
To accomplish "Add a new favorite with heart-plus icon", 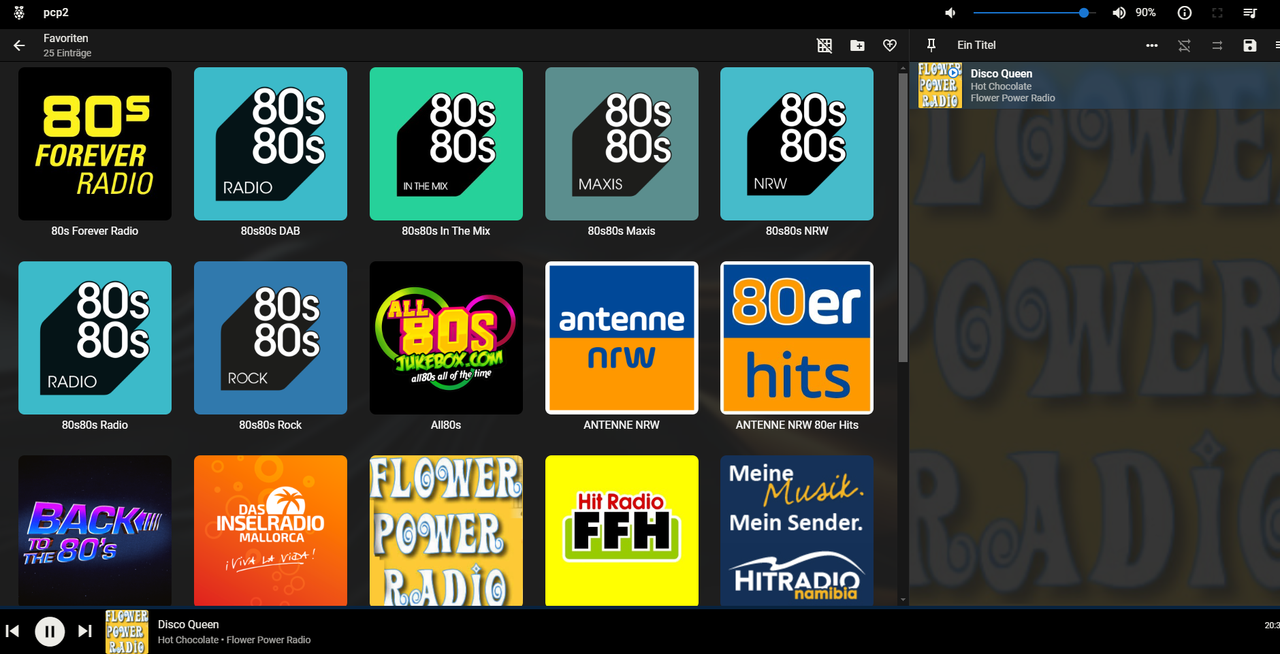I will pos(890,45).
